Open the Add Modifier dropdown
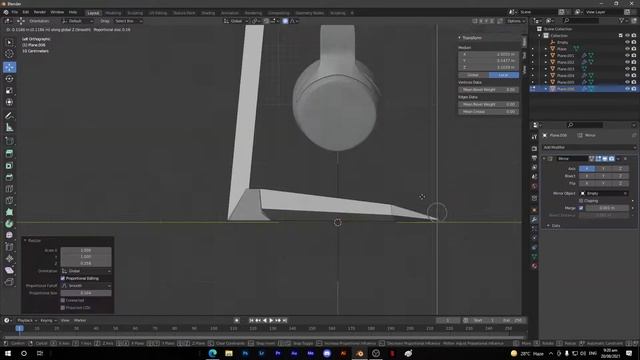Image resolution: width=640 pixels, height=360 pixels. click(x=589, y=147)
